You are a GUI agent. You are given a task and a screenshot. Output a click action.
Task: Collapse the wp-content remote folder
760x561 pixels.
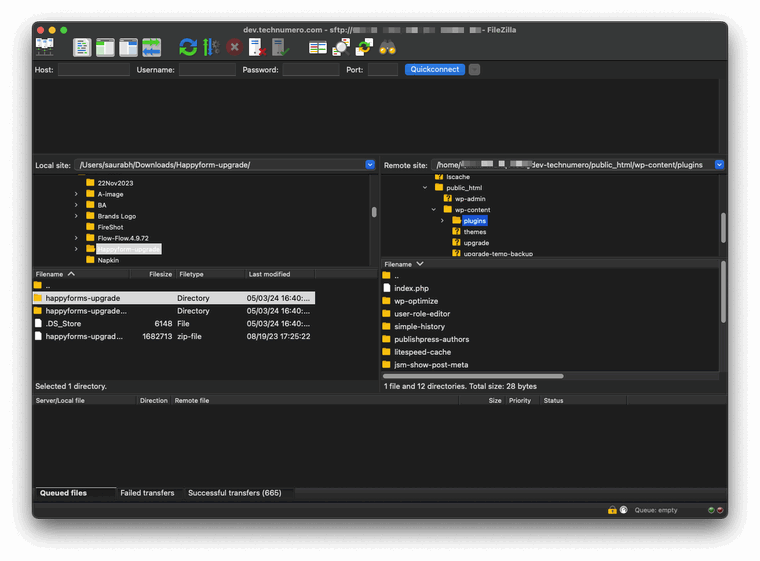pos(434,209)
